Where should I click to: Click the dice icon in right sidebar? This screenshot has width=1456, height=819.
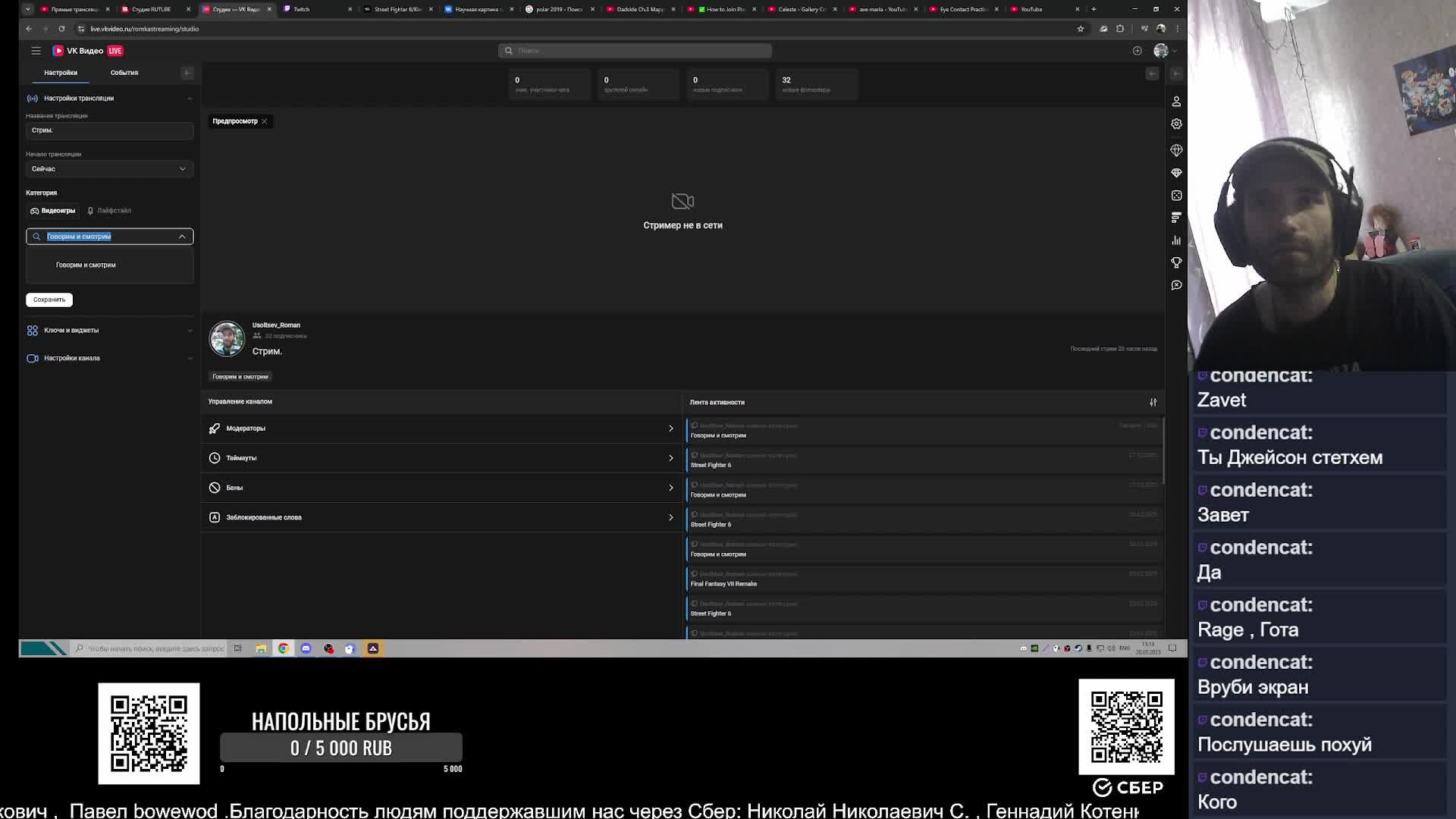coord(1176,196)
